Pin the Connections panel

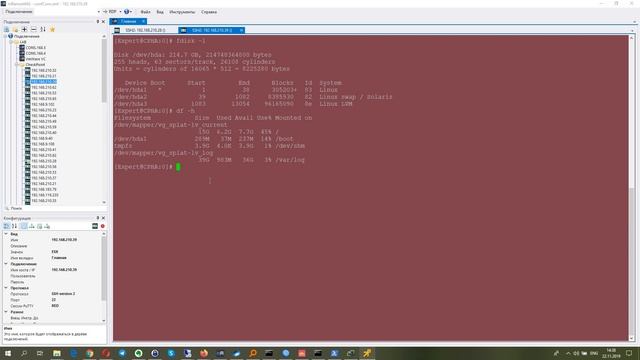[x=98, y=22]
